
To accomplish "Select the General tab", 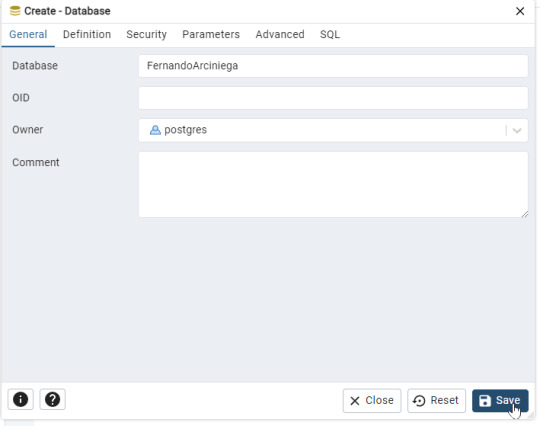I will (28, 34).
